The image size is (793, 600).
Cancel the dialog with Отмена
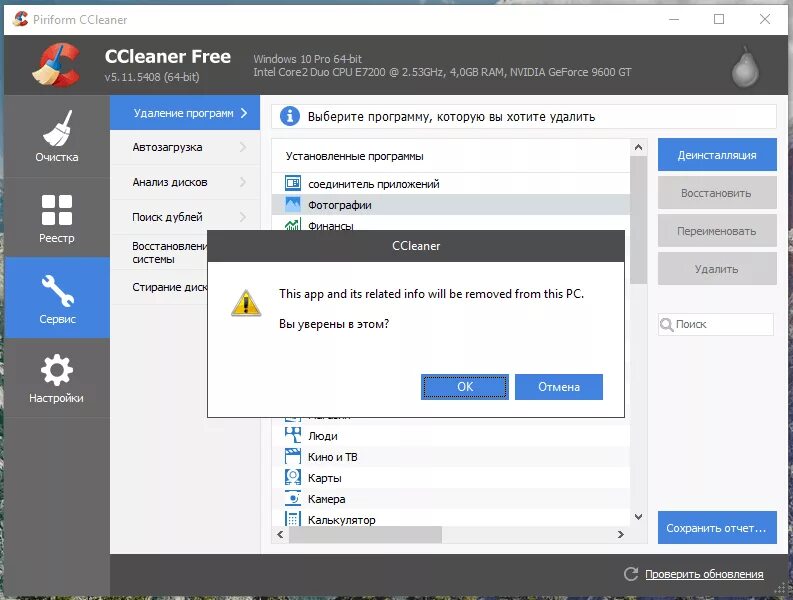pyautogui.click(x=559, y=387)
